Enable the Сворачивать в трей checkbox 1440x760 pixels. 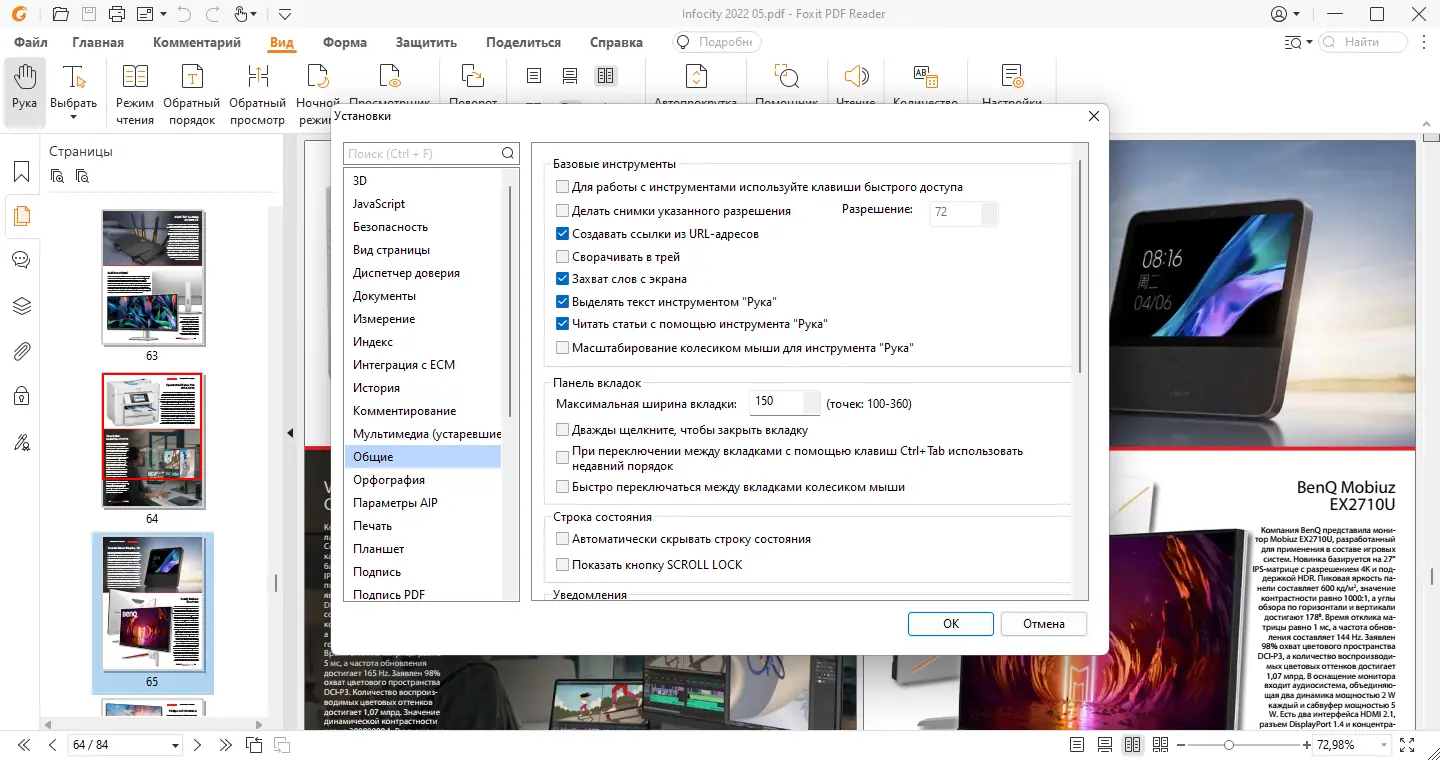click(x=562, y=256)
